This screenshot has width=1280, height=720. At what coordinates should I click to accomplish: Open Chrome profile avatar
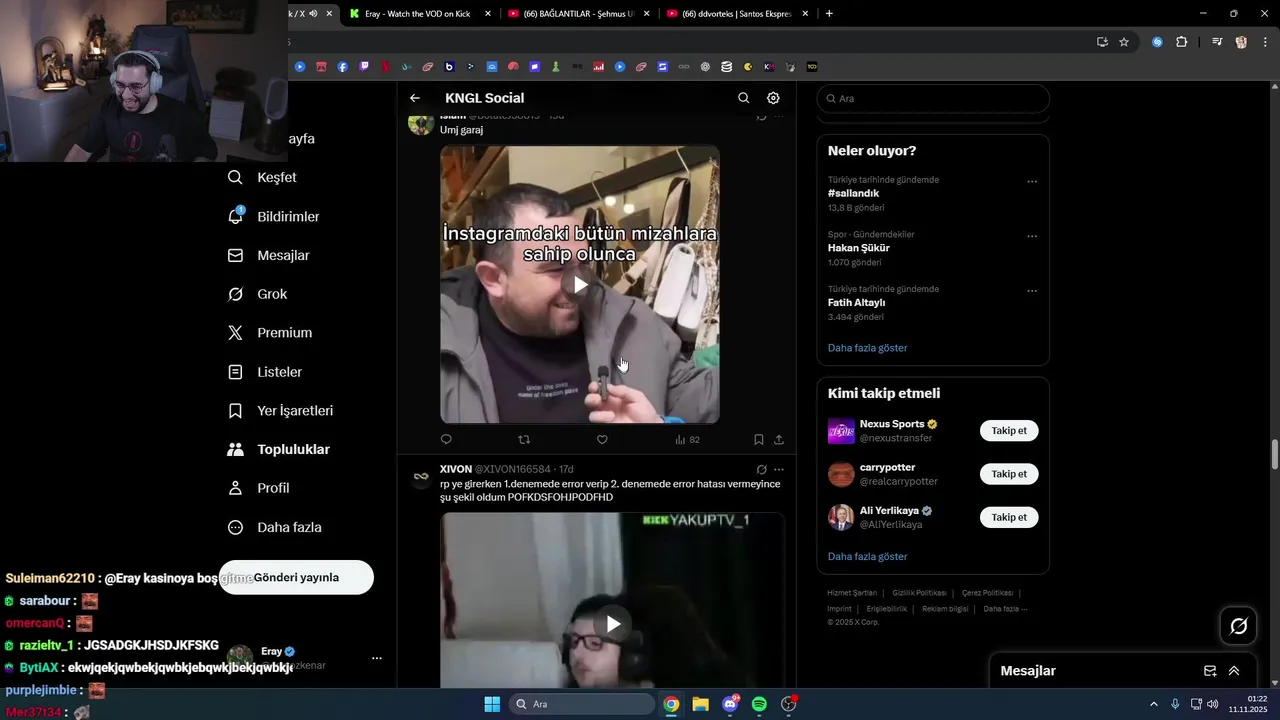(1241, 42)
